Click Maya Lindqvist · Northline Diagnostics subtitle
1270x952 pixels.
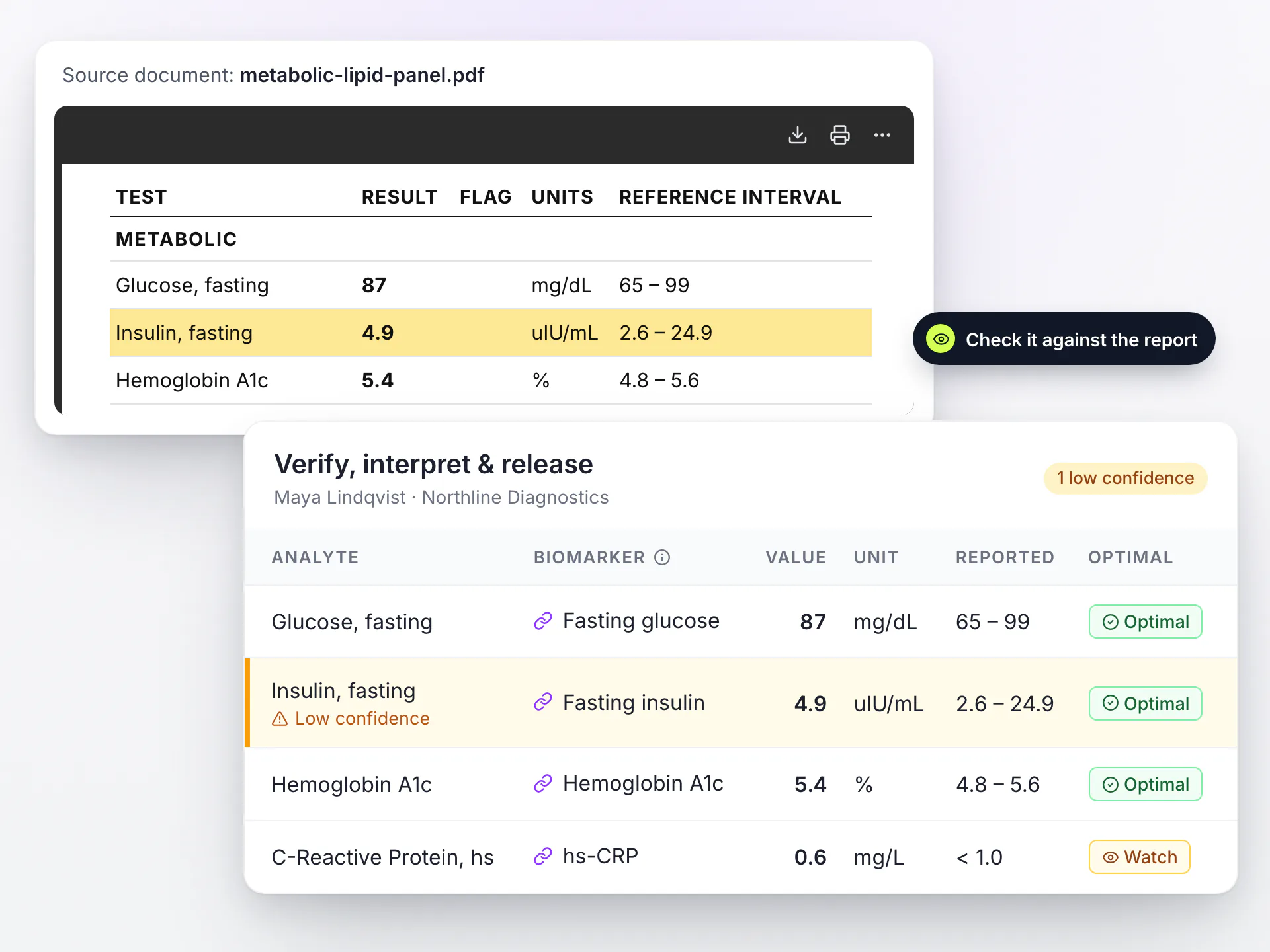point(441,497)
